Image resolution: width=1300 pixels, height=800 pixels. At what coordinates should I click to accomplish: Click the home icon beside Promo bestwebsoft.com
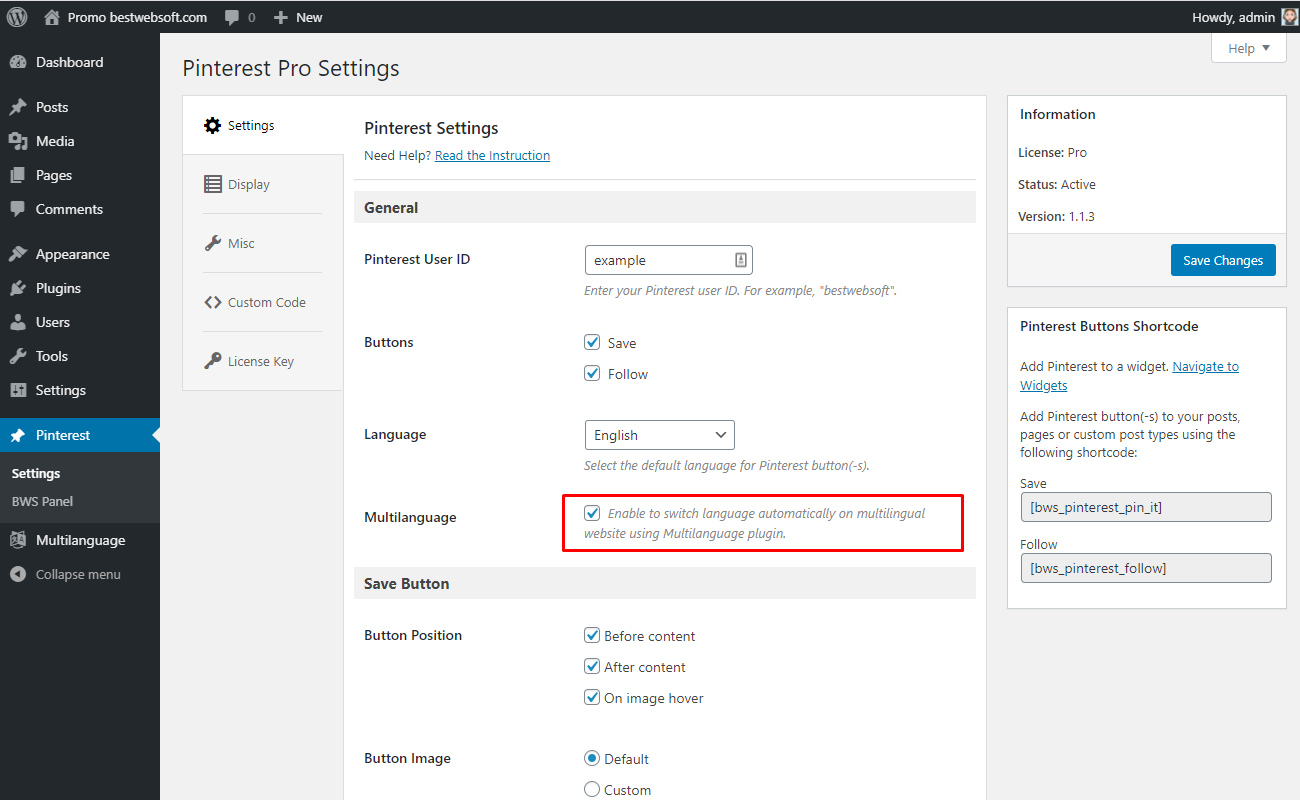pos(52,17)
